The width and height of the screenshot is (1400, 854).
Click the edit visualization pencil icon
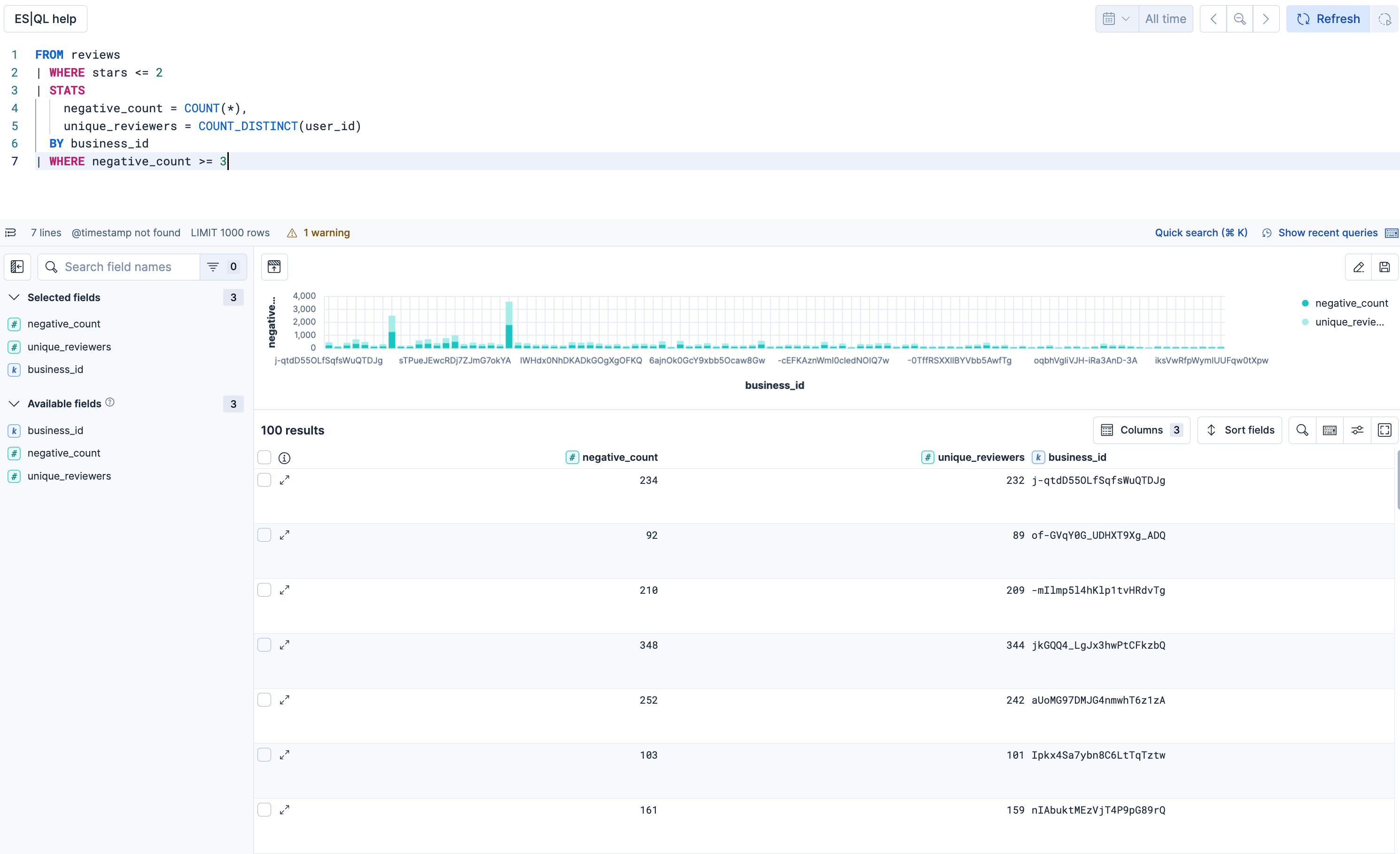pyautogui.click(x=1359, y=267)
